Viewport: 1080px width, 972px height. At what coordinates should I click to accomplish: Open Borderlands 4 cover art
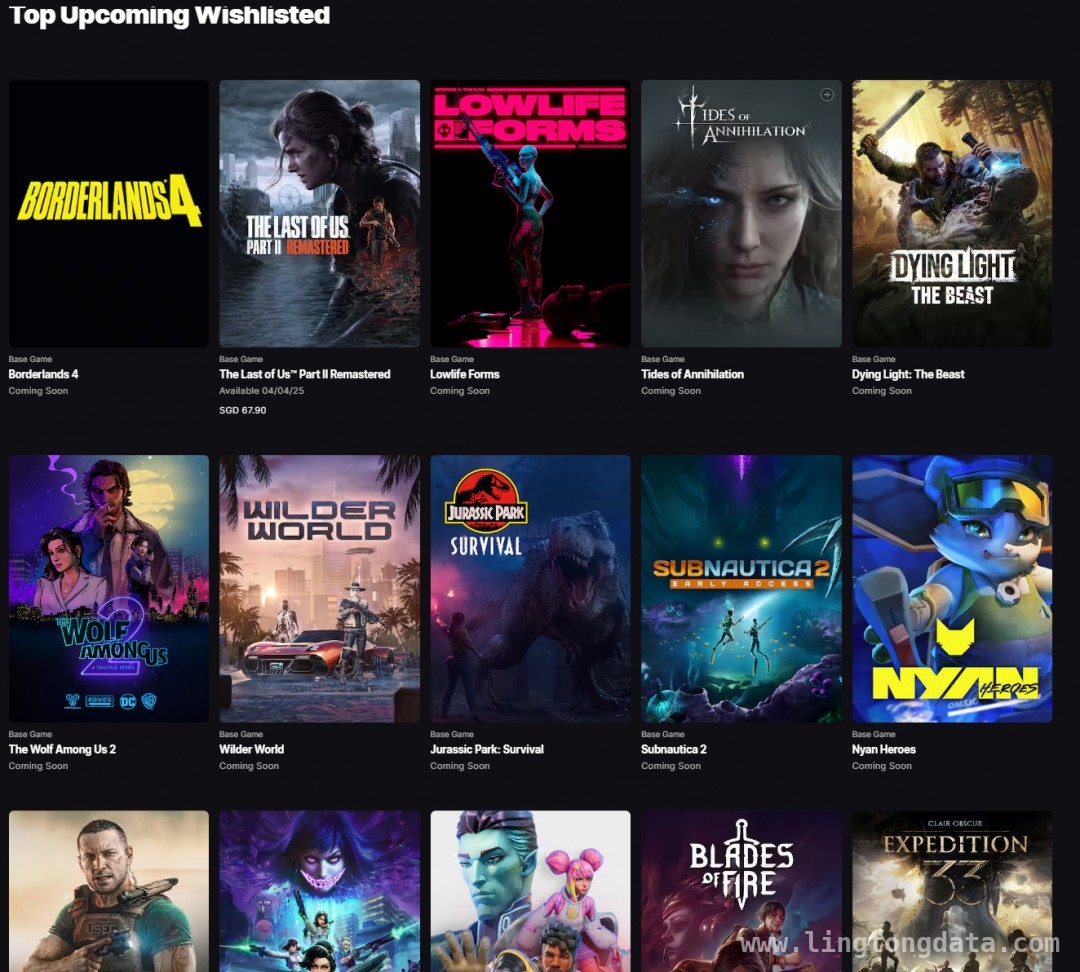(x=109, y=214)
